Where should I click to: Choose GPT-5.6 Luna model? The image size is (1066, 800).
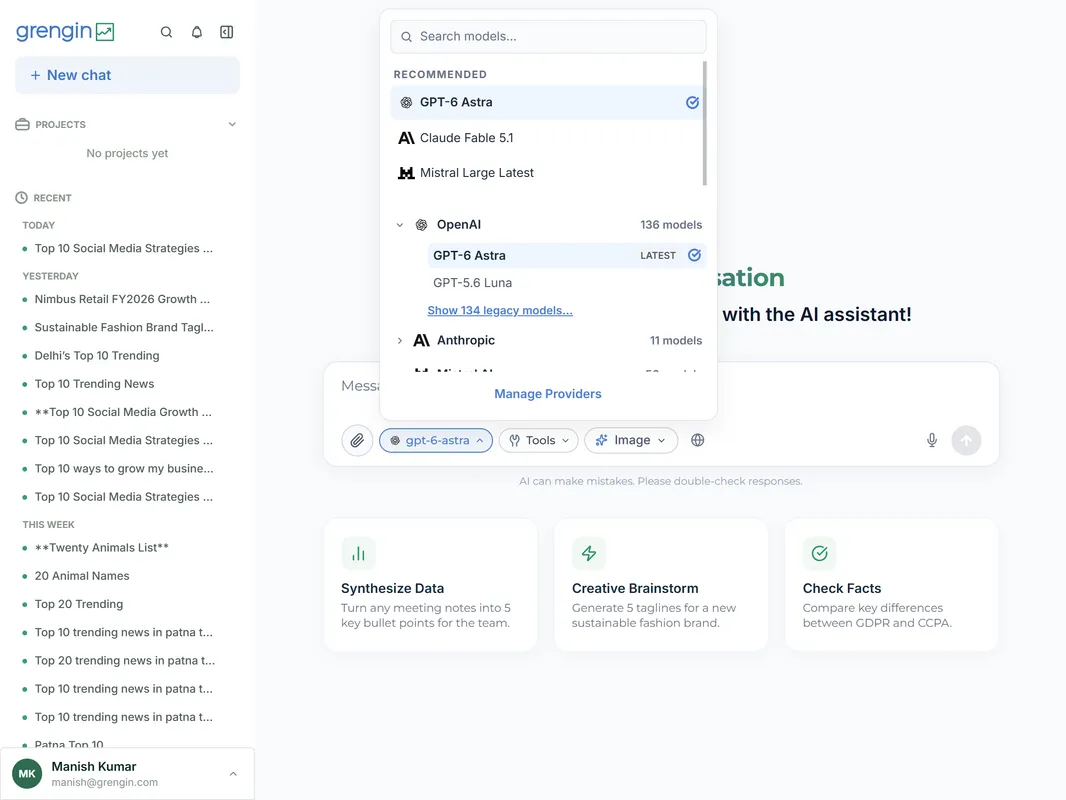567,283
